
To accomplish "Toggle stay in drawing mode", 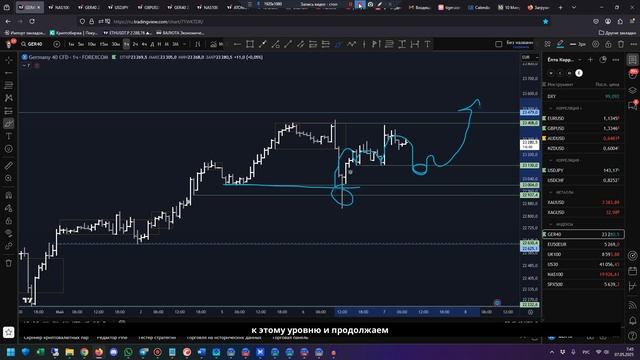I will click(x=9, y=208).
